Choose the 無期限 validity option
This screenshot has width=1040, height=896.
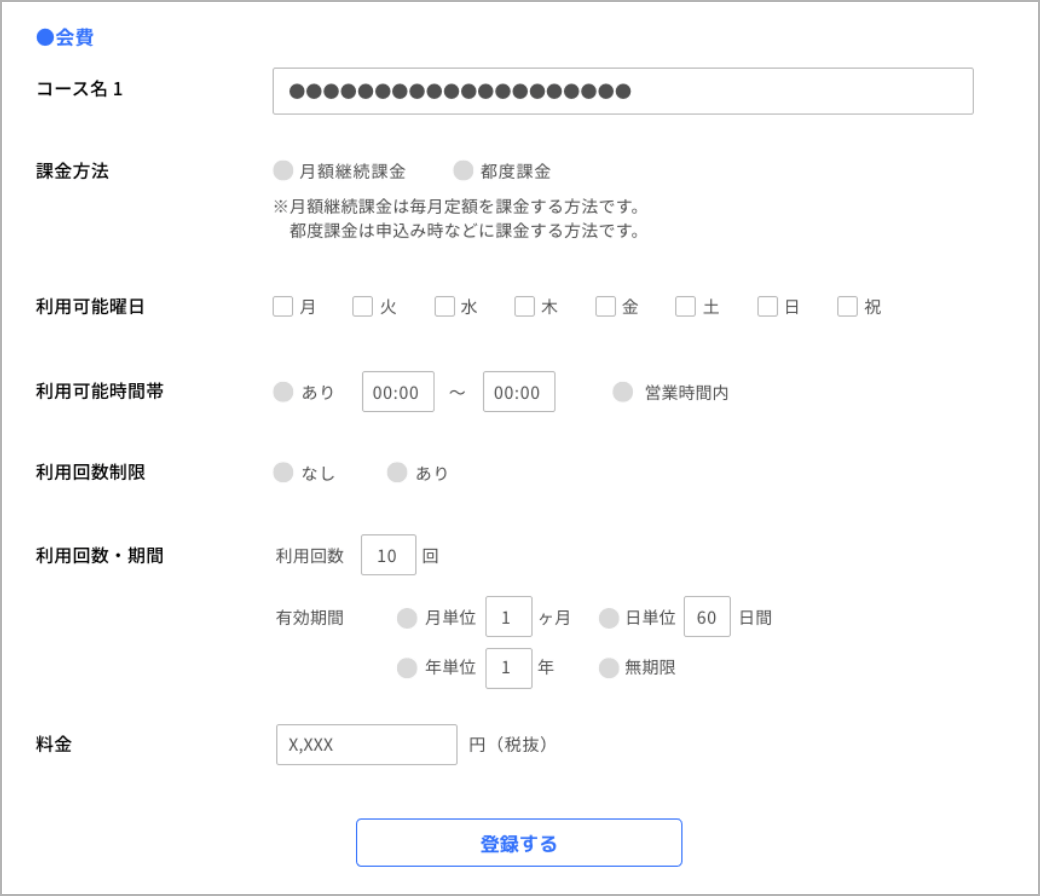pos(609,668)
